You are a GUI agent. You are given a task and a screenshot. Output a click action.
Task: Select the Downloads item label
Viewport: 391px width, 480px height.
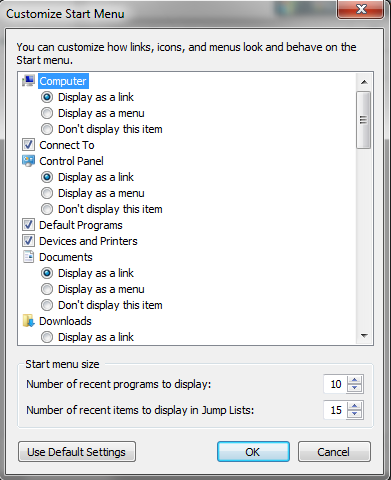[65, 321]
